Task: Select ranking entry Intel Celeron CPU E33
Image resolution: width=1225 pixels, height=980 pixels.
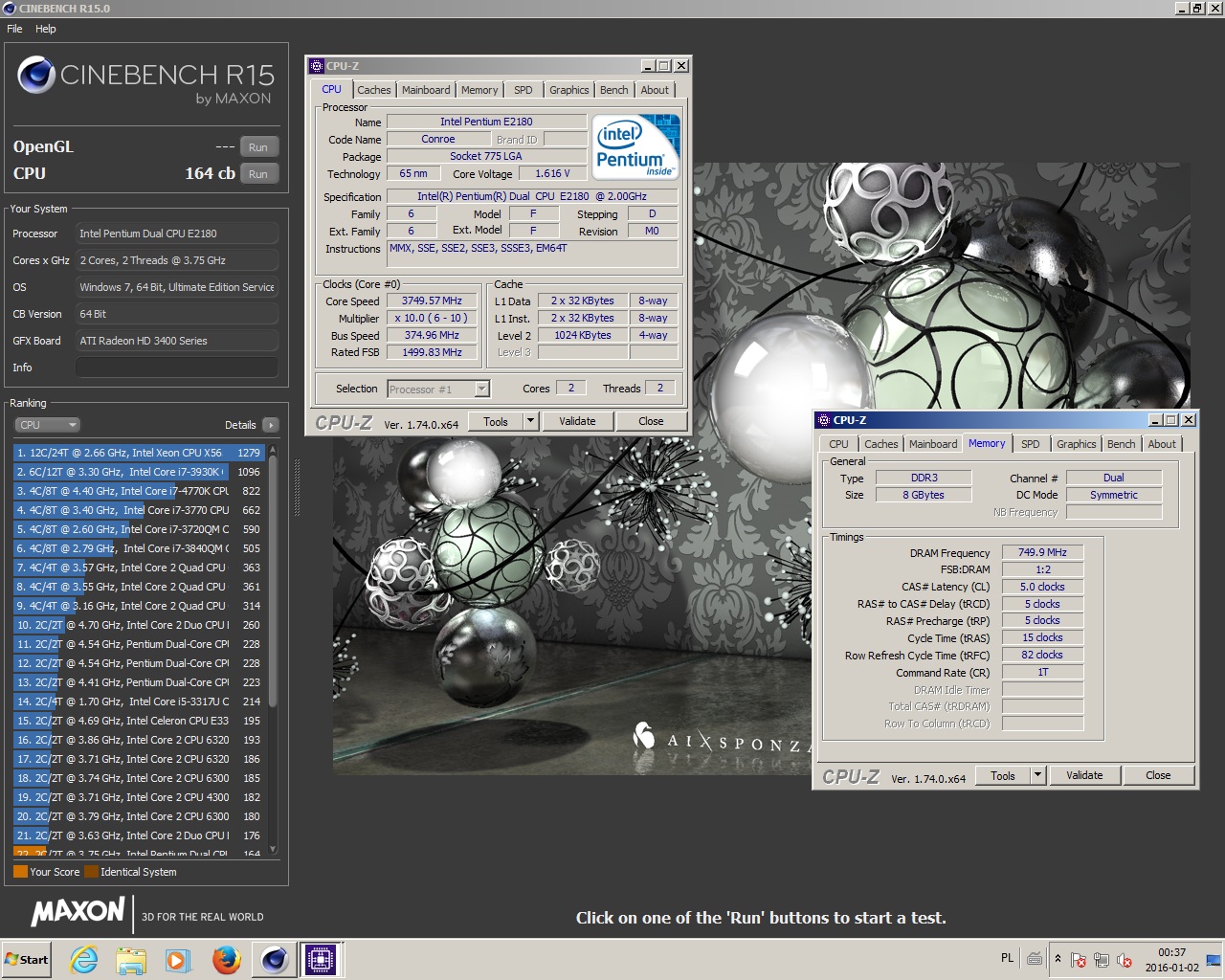Action: click(x=140, y=721)
